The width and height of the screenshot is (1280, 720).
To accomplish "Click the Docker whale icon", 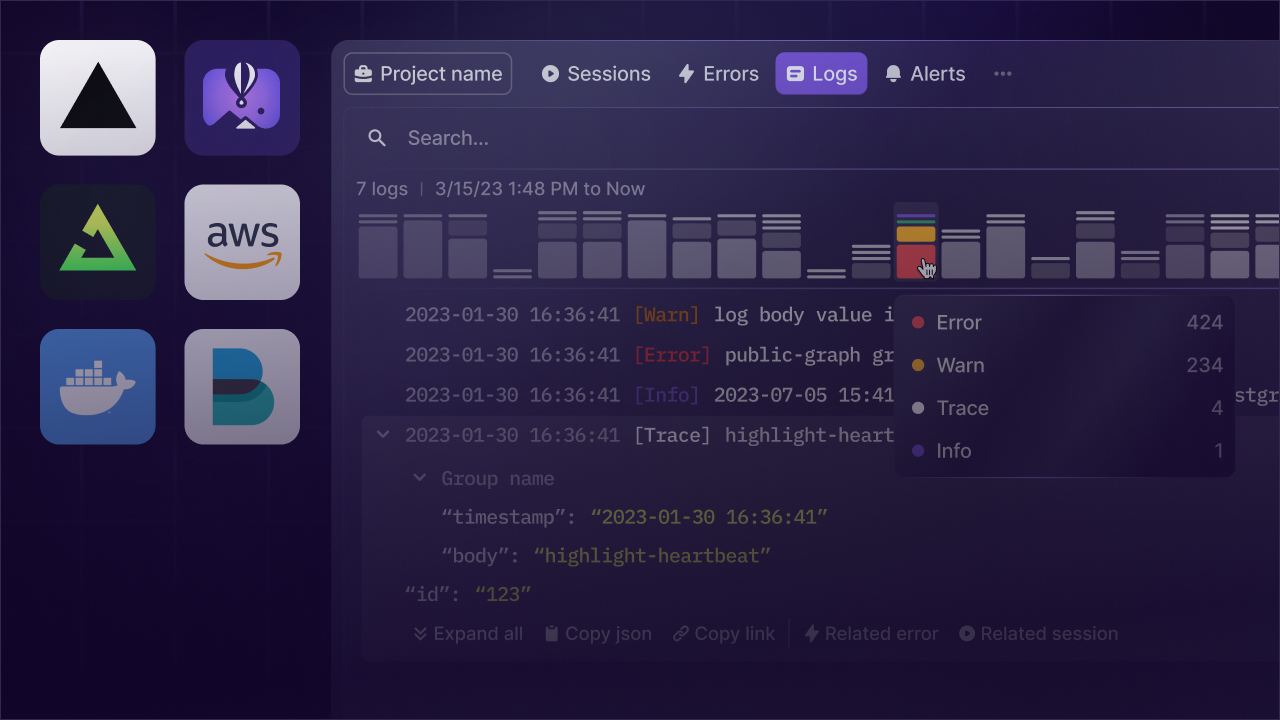I will (97, 387).
